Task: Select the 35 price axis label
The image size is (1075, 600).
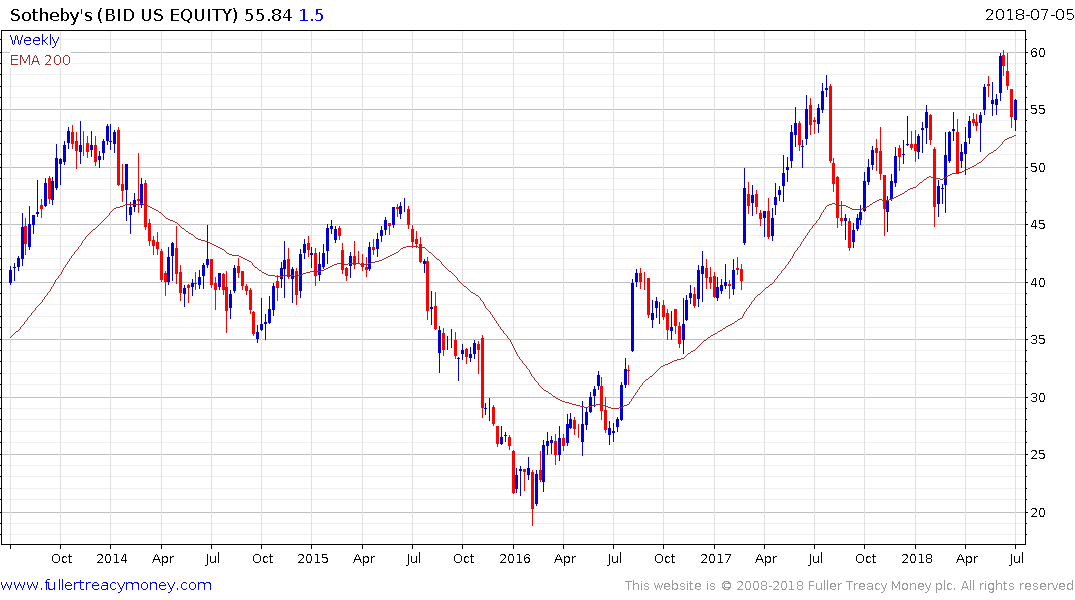Action: [x=1037, y=340]
